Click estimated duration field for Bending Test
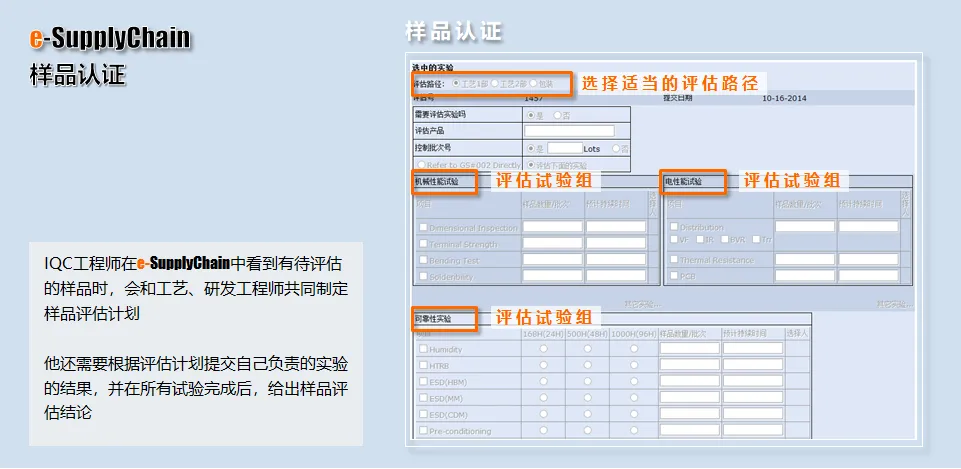The width and height of the screenshot is (961, 469). click(616, 259)
